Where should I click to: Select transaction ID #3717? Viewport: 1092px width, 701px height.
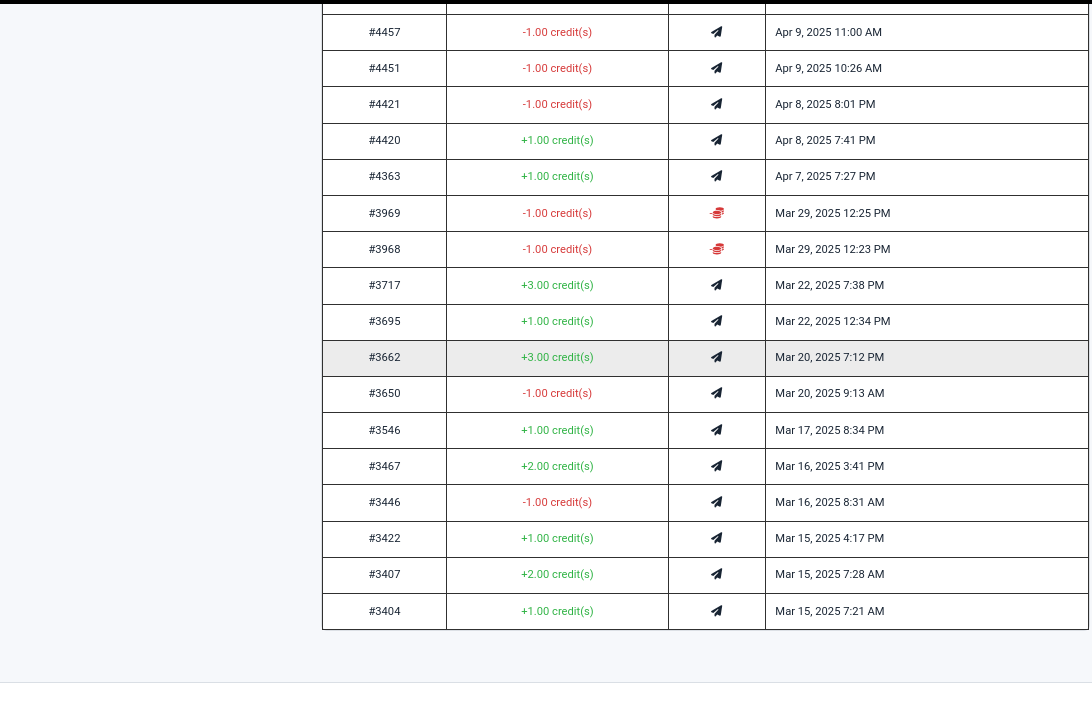click(x=384, y=285)
